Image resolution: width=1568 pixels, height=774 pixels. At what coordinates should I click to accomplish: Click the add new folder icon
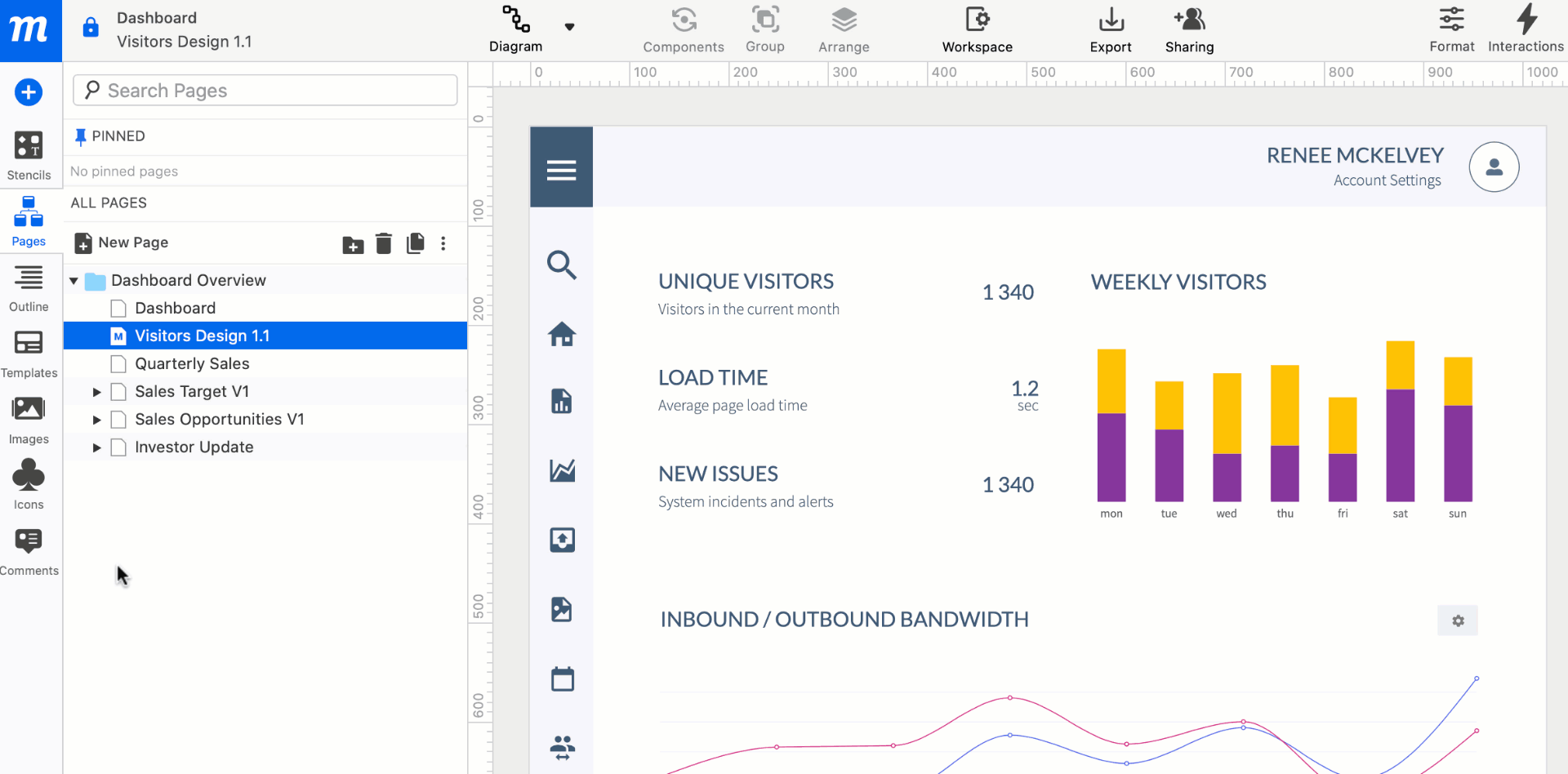353,244
